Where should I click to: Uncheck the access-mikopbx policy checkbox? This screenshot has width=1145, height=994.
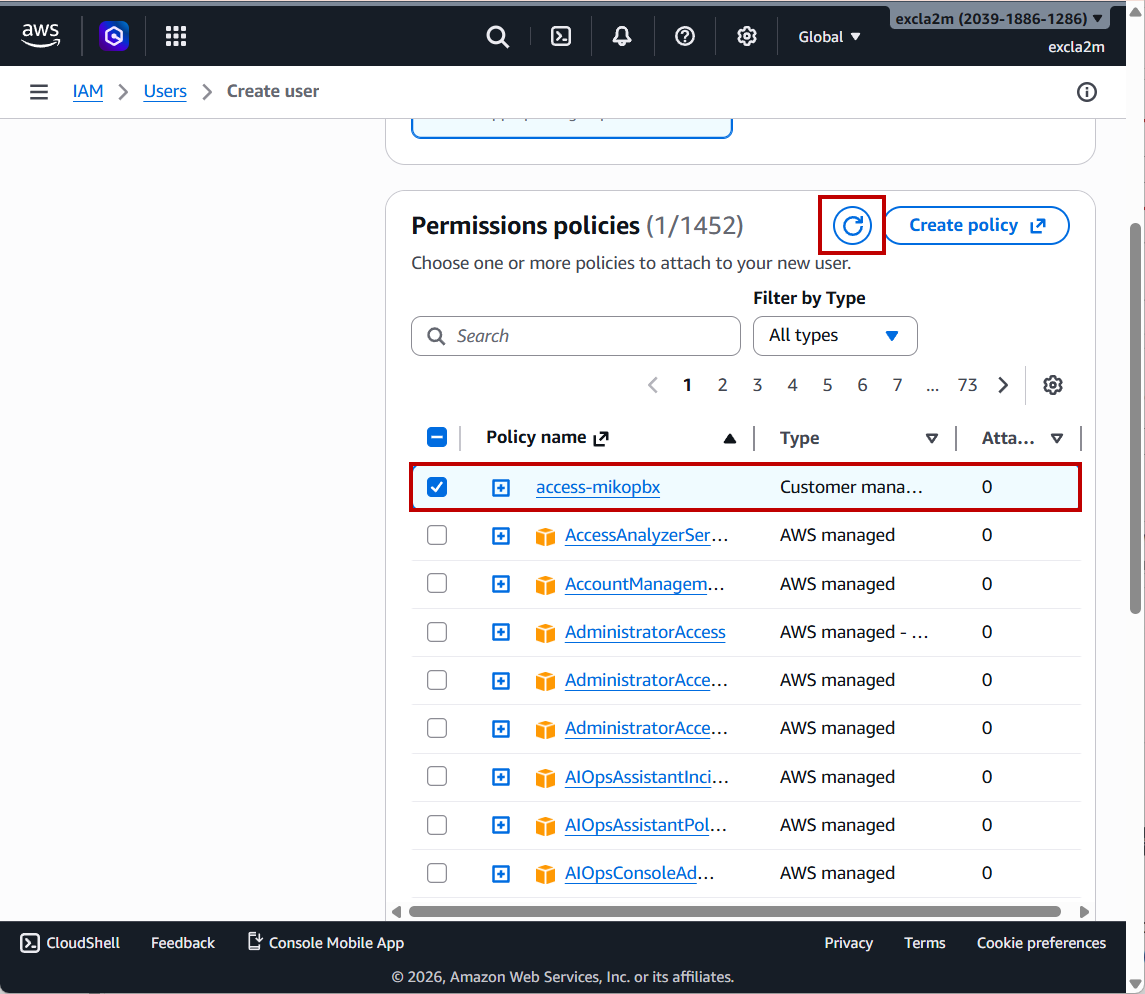click(437, 487)
